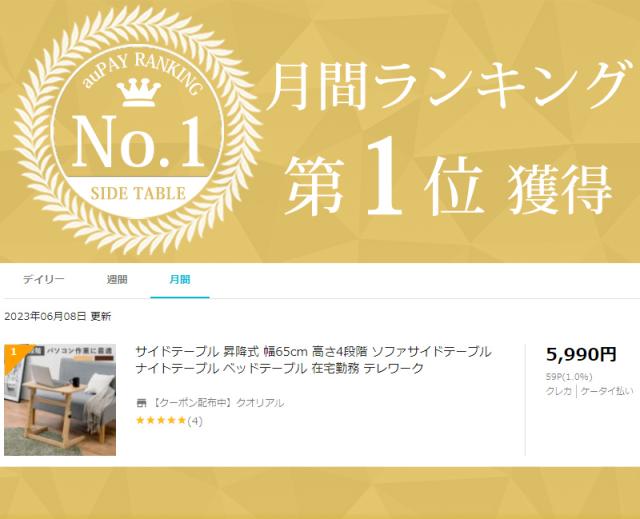640x519 pixels.
Task: Select the 月間 ranking tab
Action: point(180,279)
